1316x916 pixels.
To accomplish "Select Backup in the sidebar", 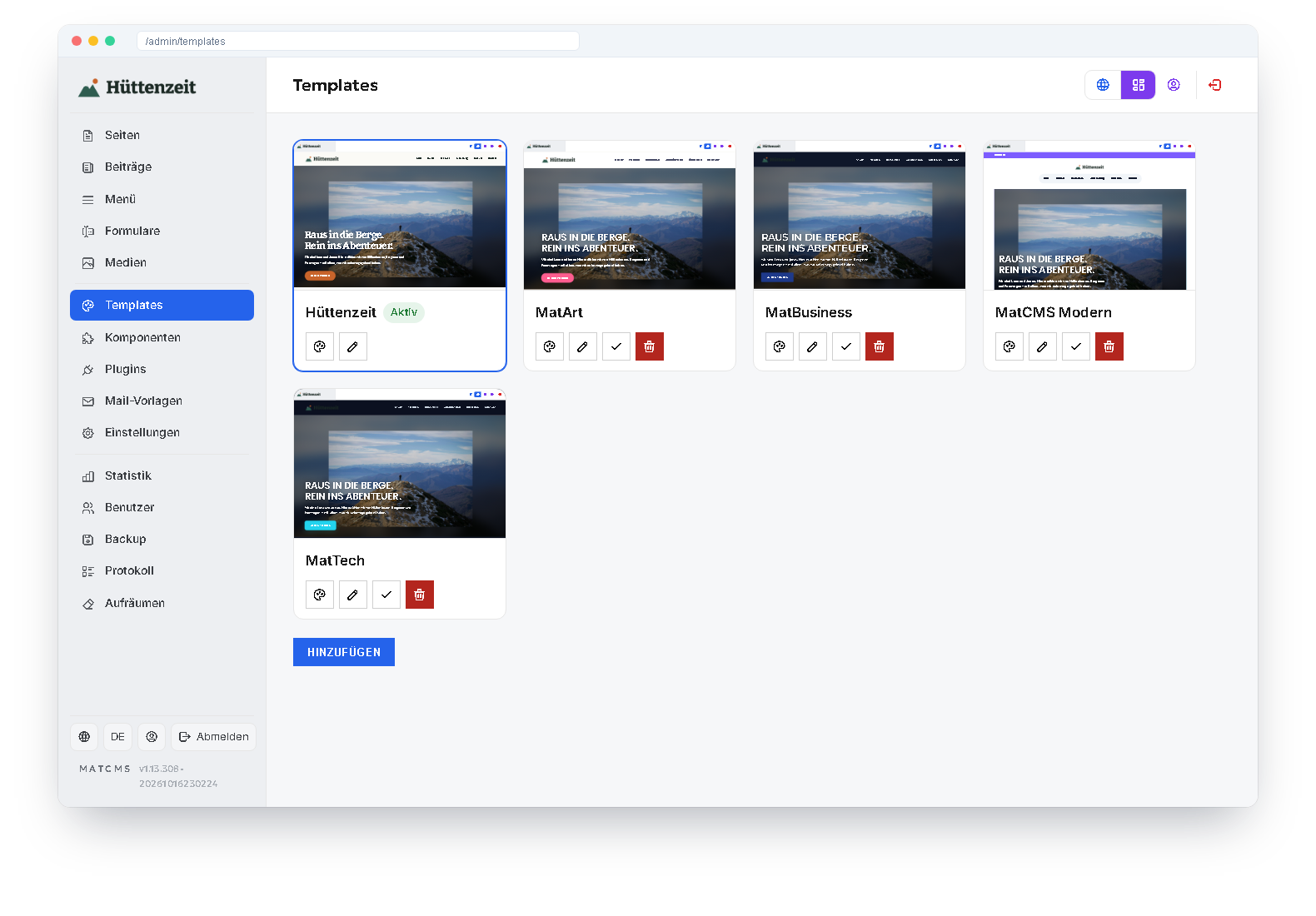I will tap(162, 539).
